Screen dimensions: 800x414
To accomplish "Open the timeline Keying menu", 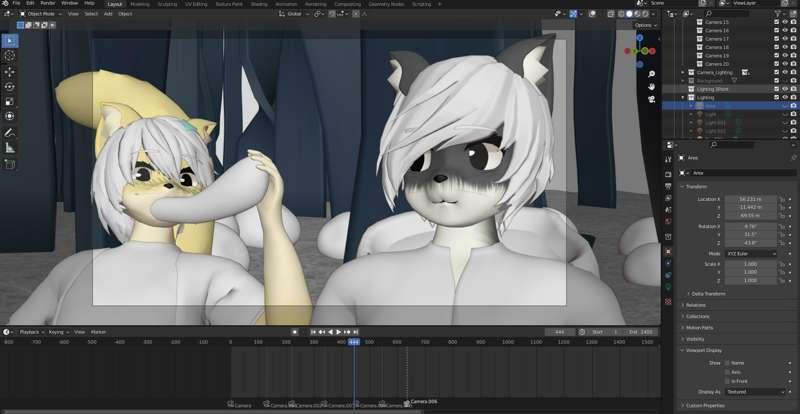I will 58,332.
